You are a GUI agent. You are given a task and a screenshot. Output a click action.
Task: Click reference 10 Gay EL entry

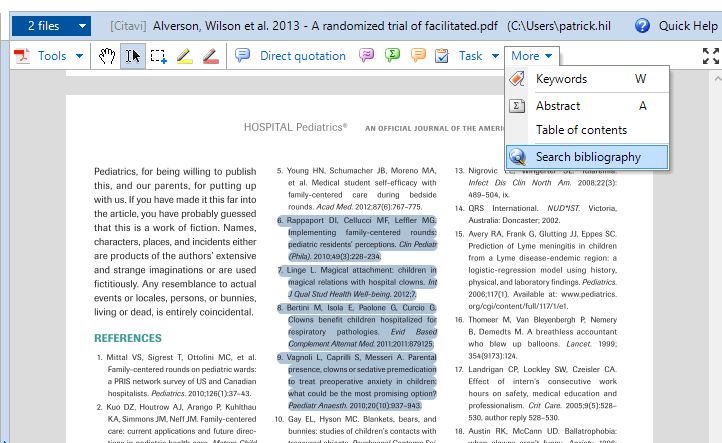click(x=355, y=428)
